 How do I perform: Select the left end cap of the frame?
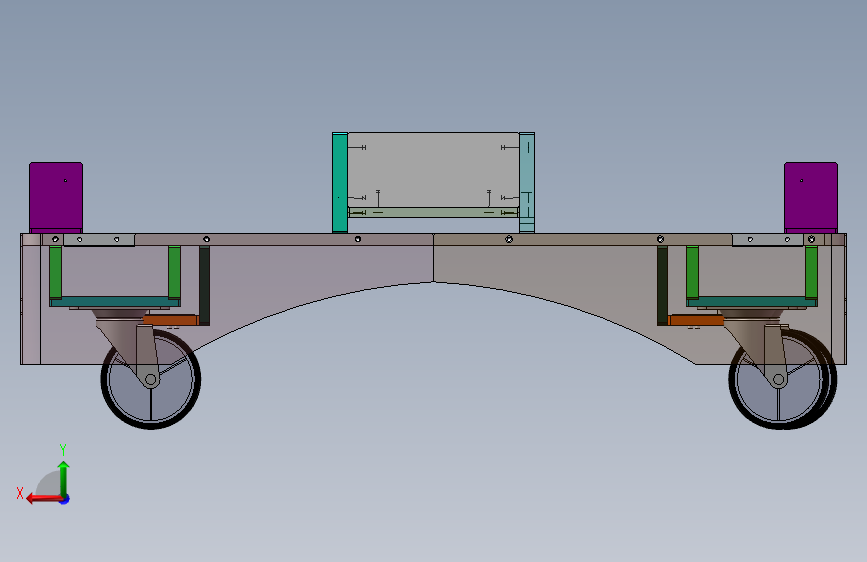tap(30, 299)
